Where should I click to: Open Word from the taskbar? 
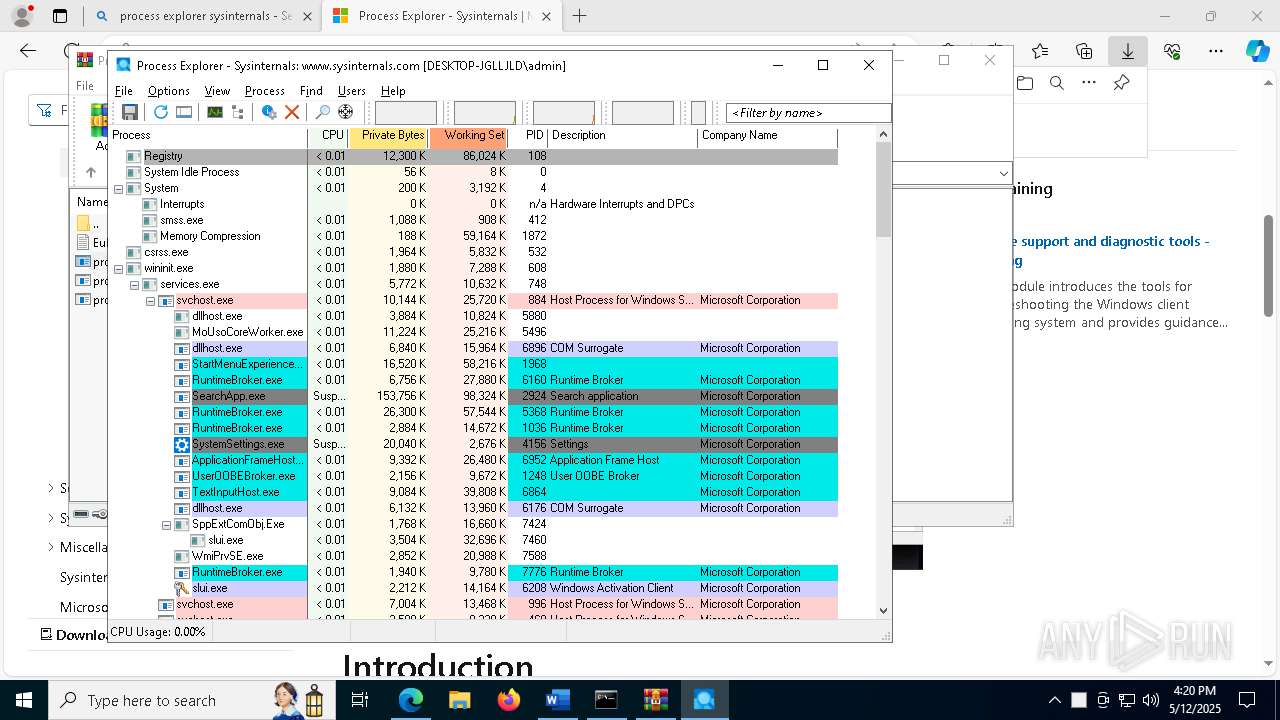coord(557,700)
